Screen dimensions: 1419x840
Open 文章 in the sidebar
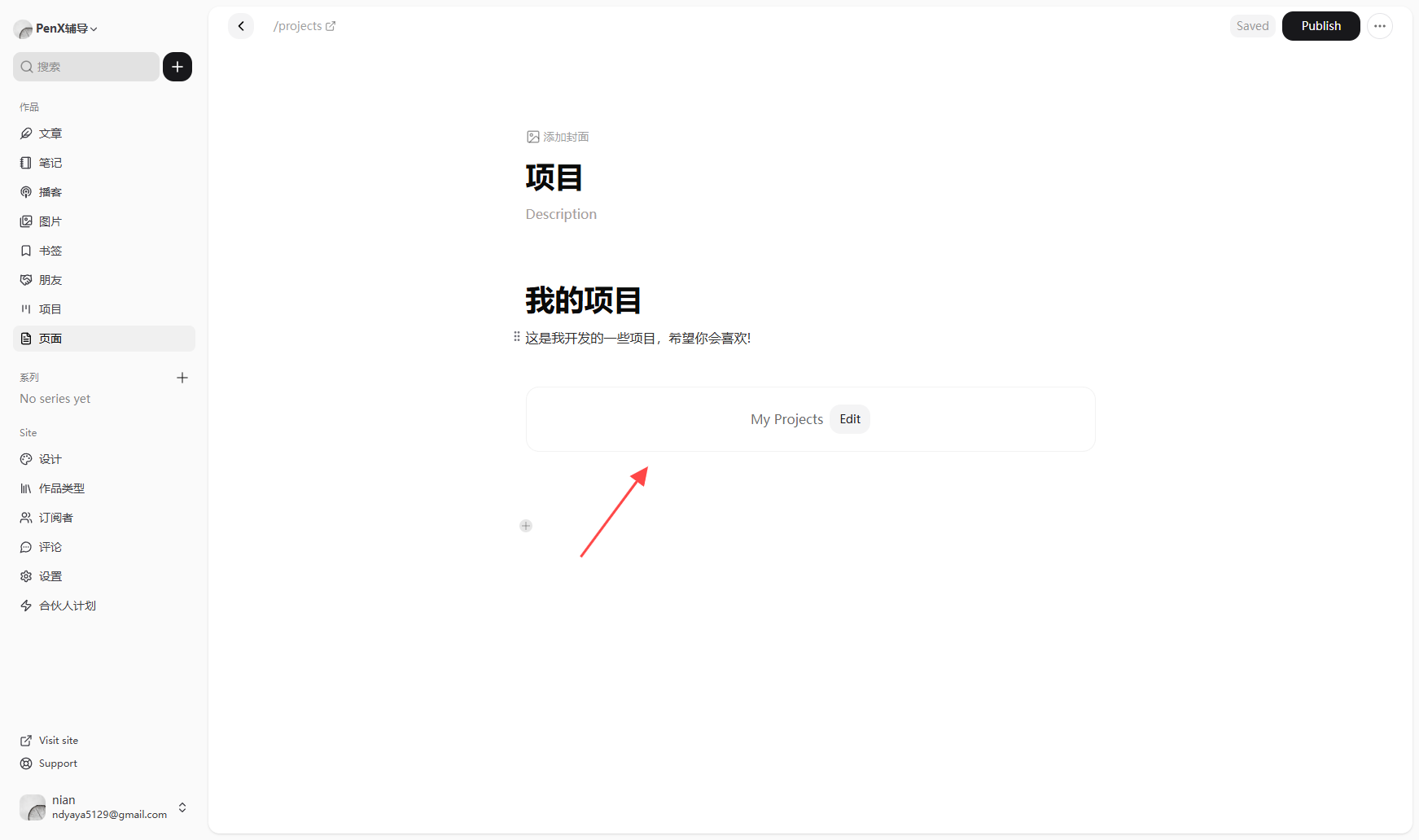point(50,133)
